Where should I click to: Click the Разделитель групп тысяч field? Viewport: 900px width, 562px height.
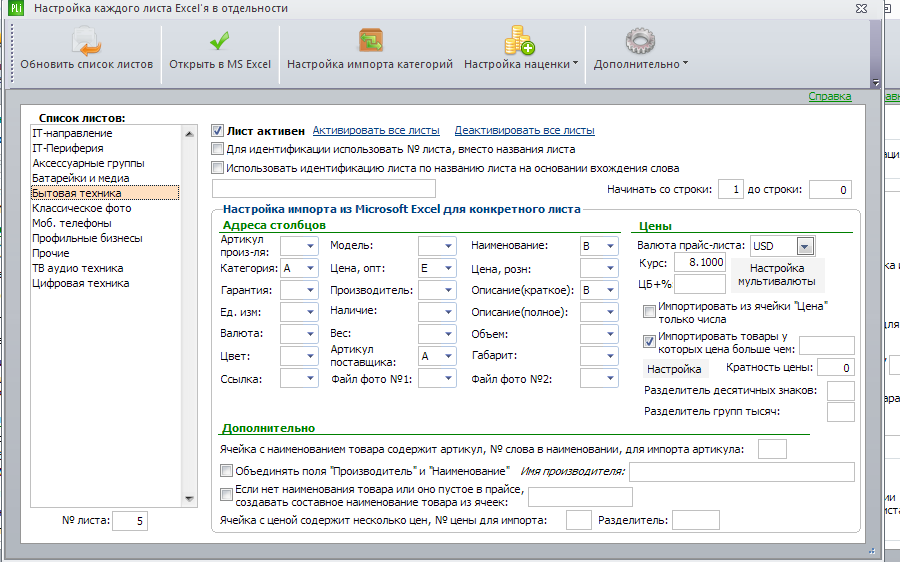841,412
